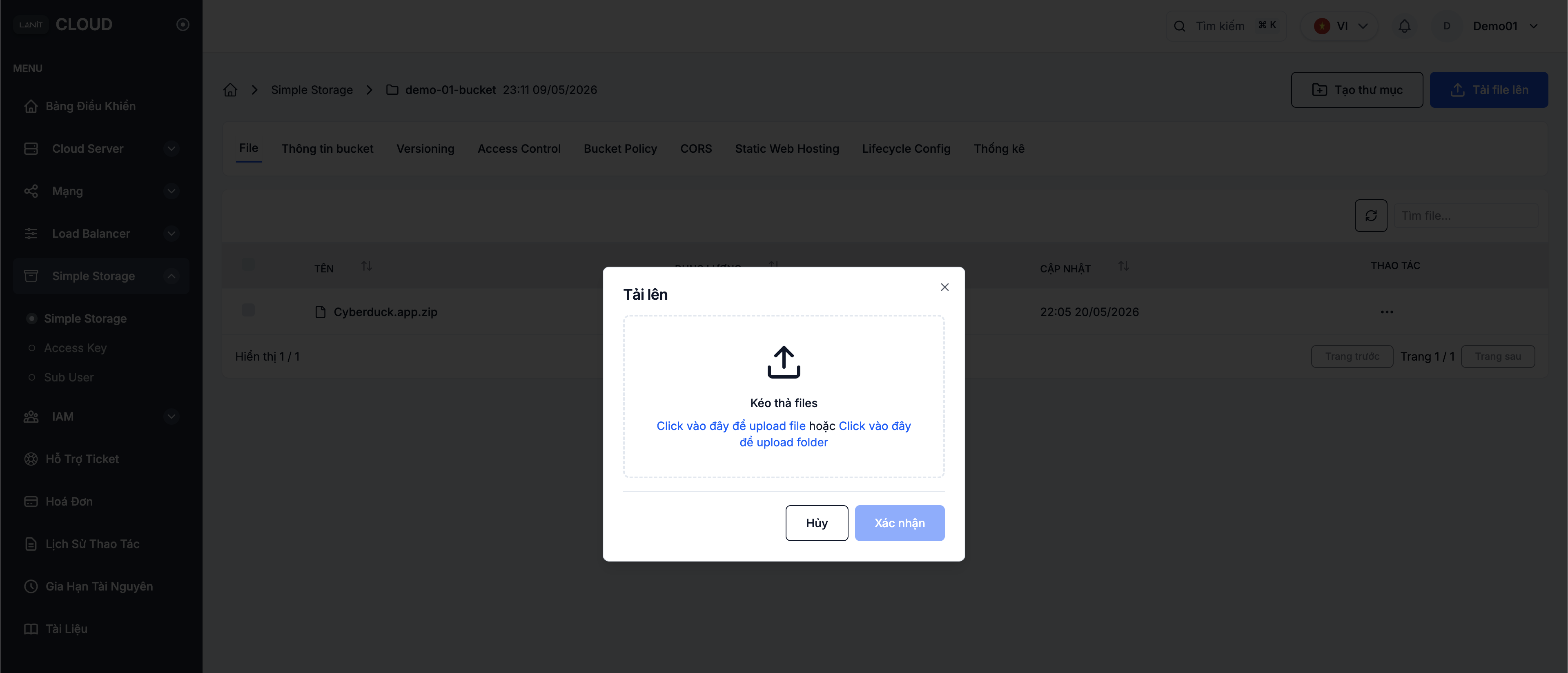Focus the Tìm file search field
This screenshot has width=1568, height=673.
coord(1466,215)
